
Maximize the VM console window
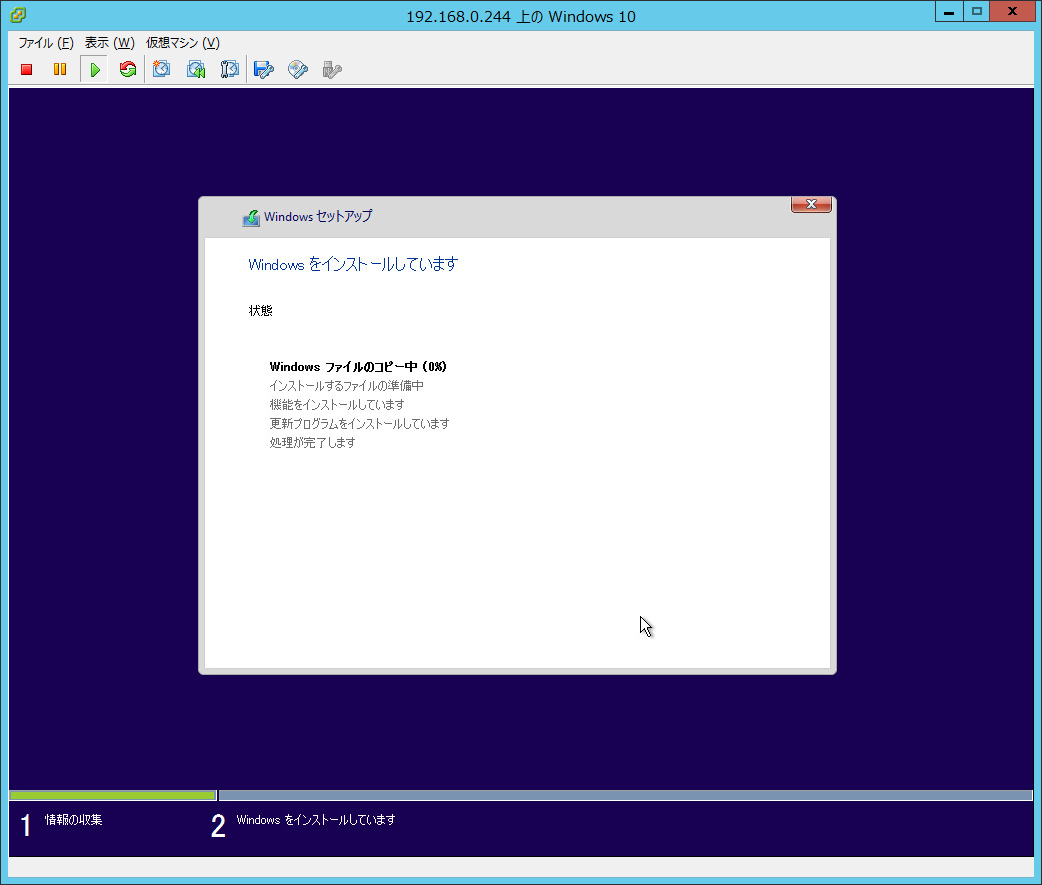click(x=976, y=11)
